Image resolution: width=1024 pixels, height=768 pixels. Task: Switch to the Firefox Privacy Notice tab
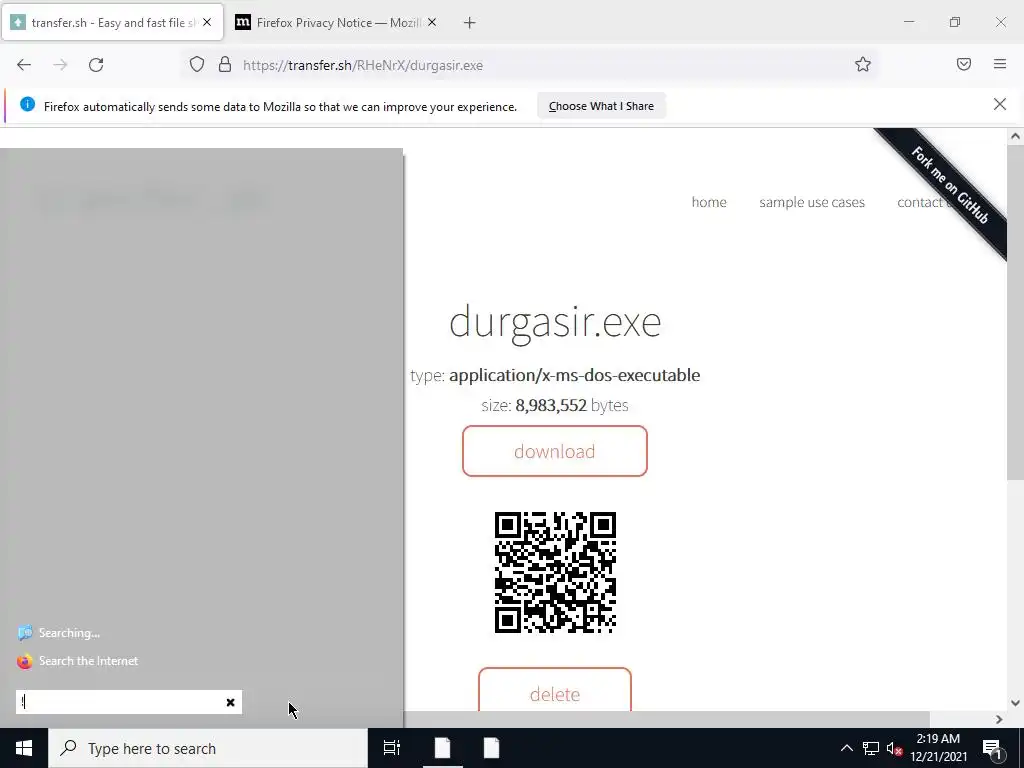point(336,23)
